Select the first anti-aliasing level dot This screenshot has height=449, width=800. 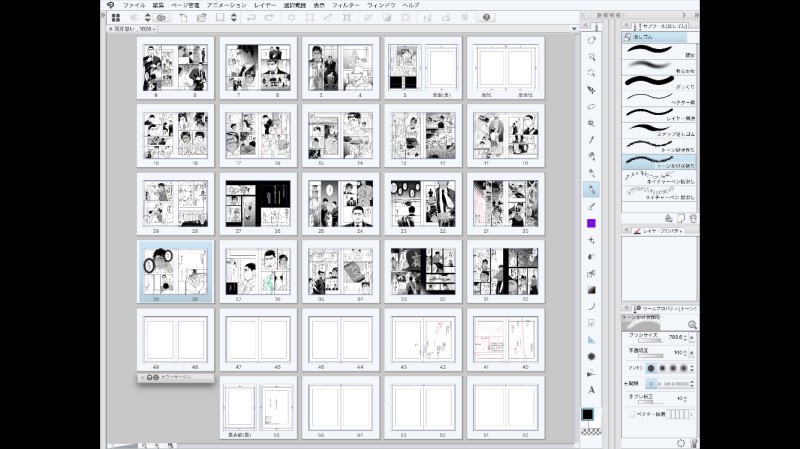pyautogui.click(x=651, y=368)
